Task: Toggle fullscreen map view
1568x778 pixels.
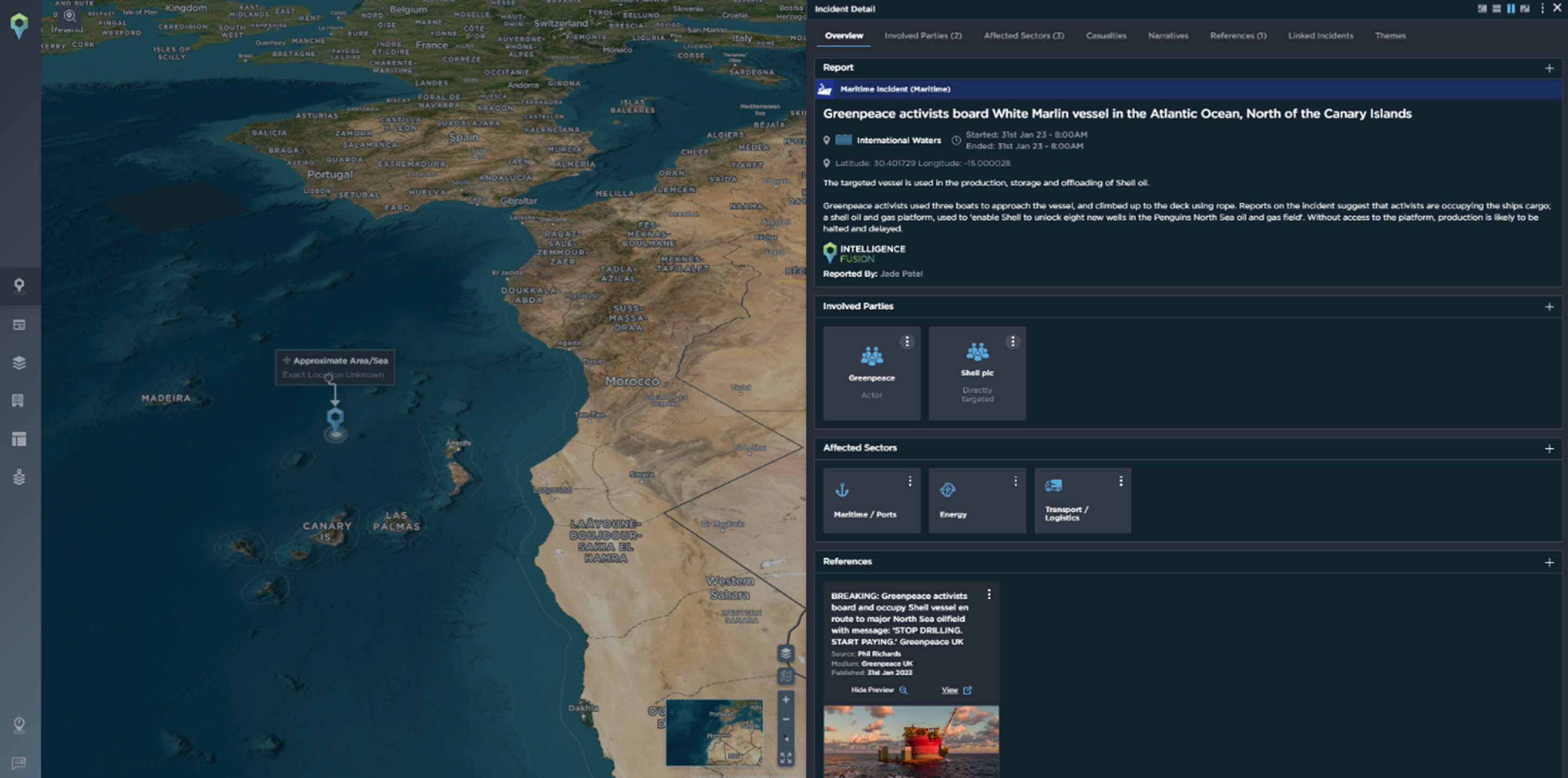Action: 786,758
